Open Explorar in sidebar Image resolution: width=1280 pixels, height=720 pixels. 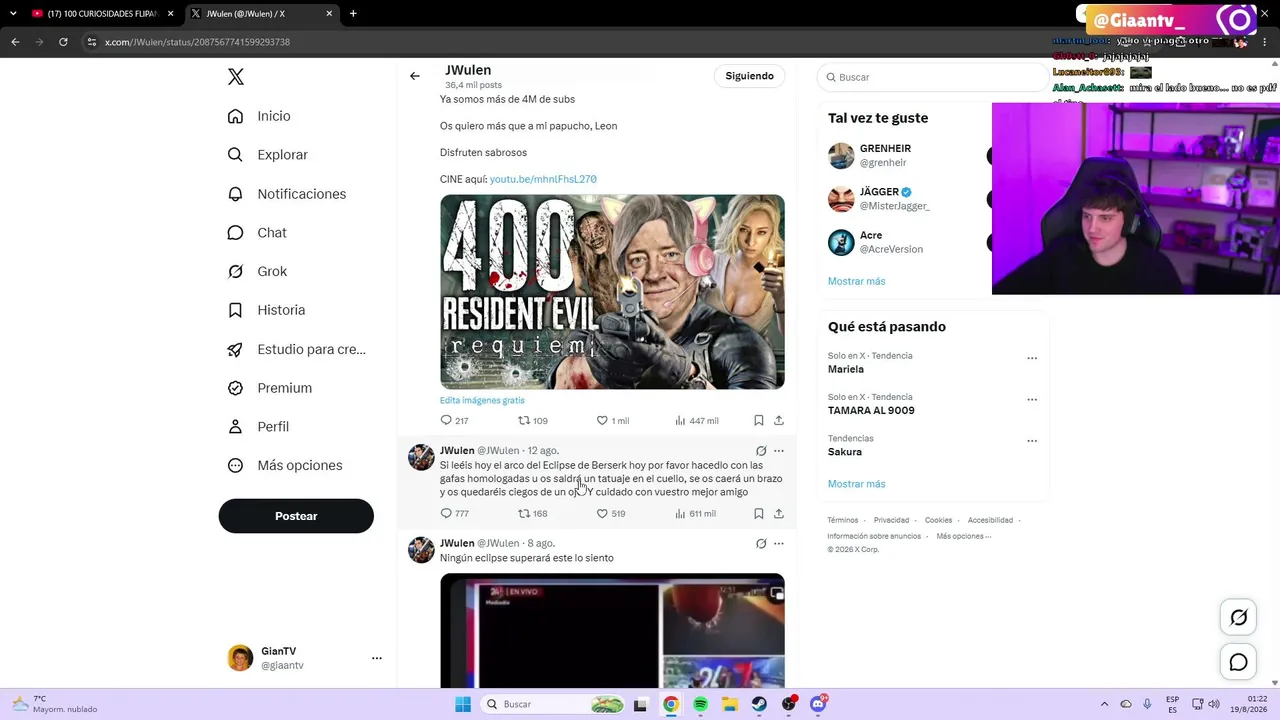267,155
